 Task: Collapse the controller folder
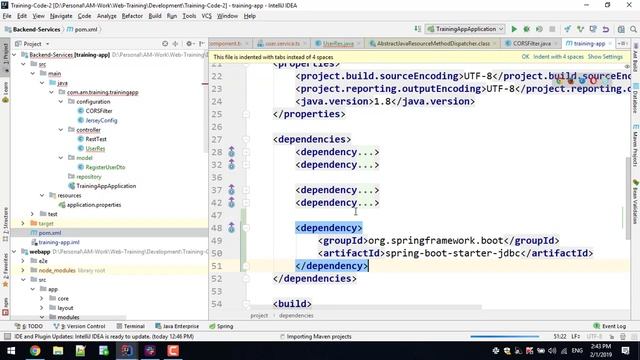coord(61,130)
